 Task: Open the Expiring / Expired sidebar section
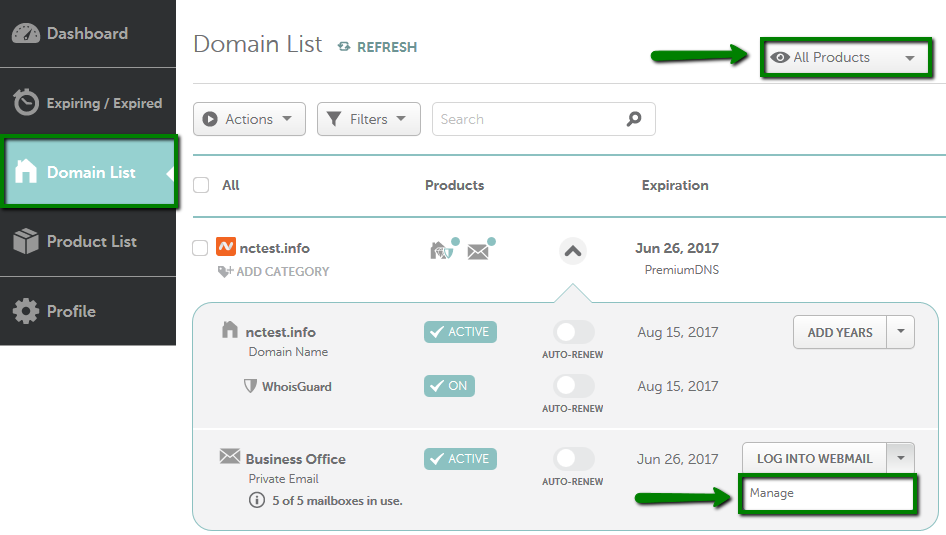click(x=88, y=103)
